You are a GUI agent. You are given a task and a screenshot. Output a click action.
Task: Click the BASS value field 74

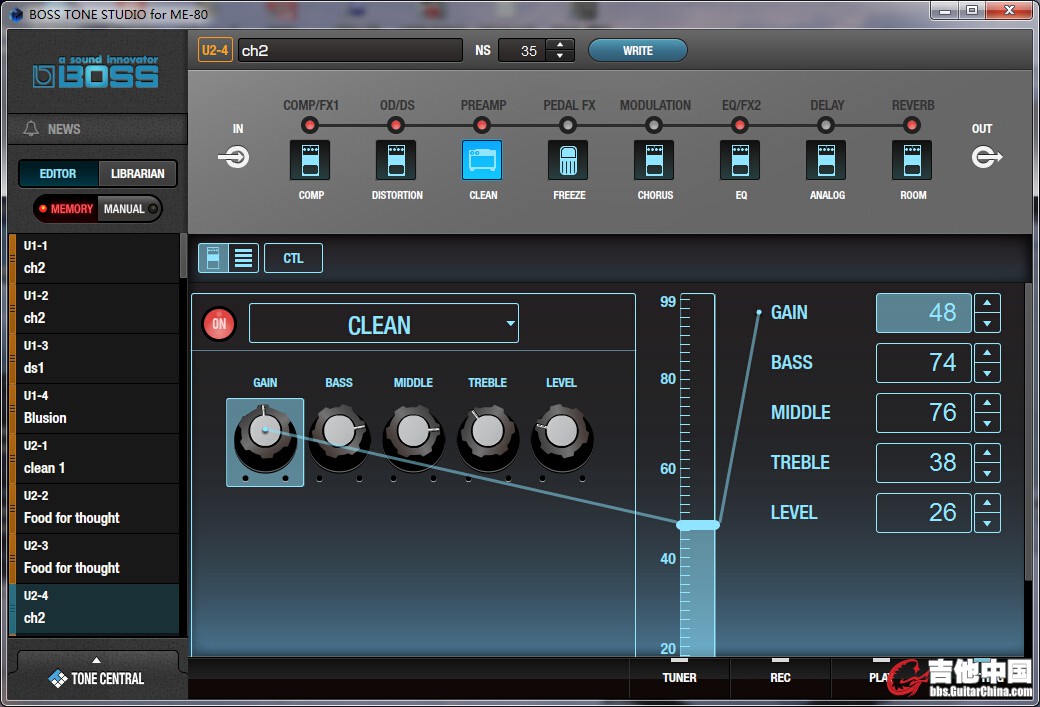[923, 363]
